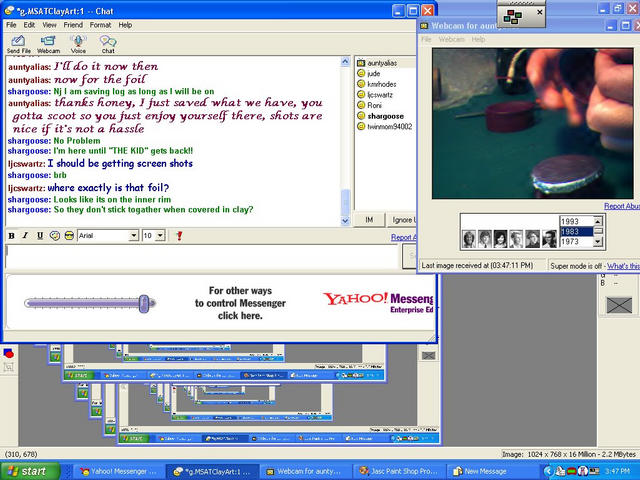Click Report Abuse link in webcam window
Screen dimensions: 640x480
(x=622, y=206)
